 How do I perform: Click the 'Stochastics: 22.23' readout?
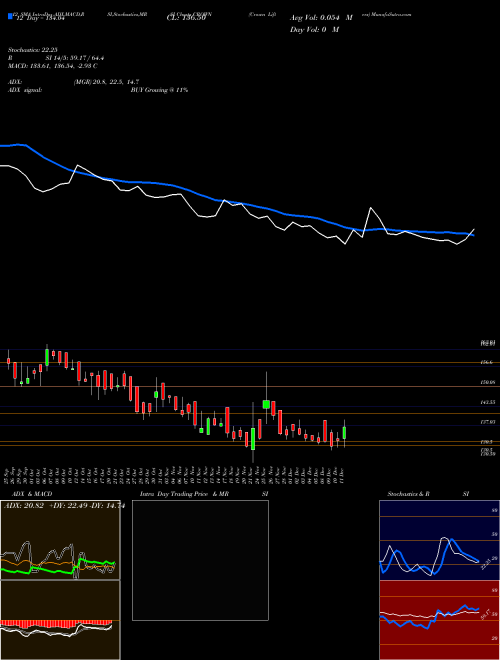point(32,50)
